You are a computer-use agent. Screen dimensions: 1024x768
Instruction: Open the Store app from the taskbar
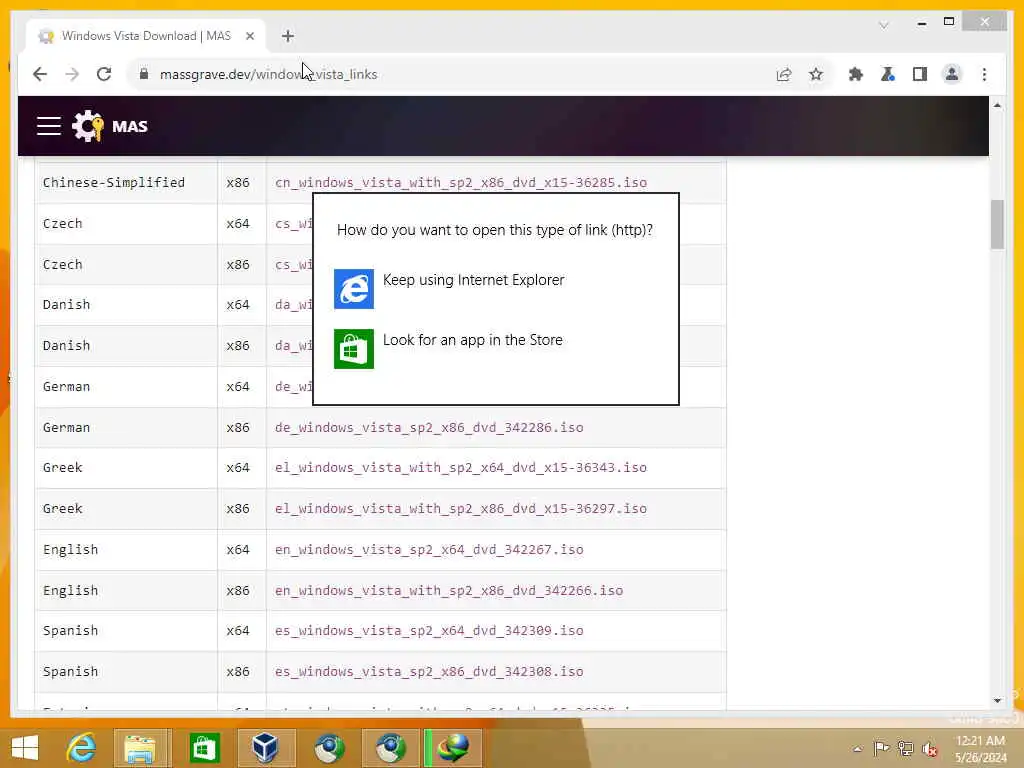[x=204, y=748]
